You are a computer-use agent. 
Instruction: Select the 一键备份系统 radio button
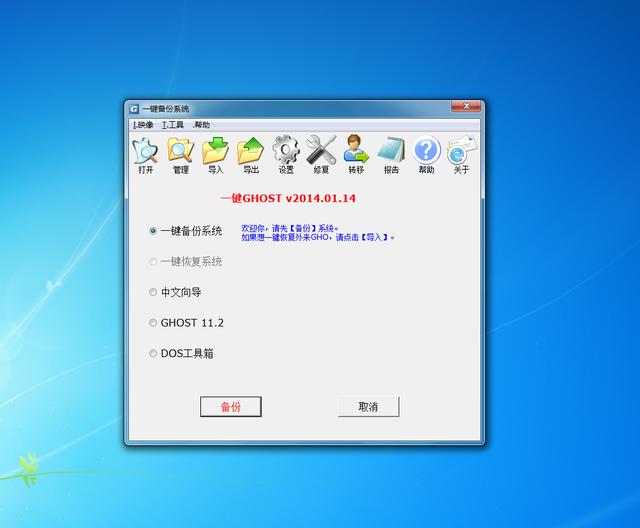153,231
